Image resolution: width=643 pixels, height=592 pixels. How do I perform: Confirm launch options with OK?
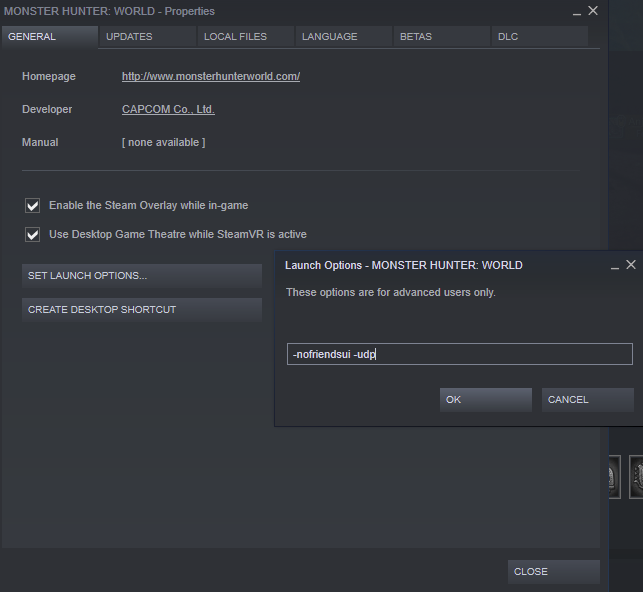pos(486,400)
